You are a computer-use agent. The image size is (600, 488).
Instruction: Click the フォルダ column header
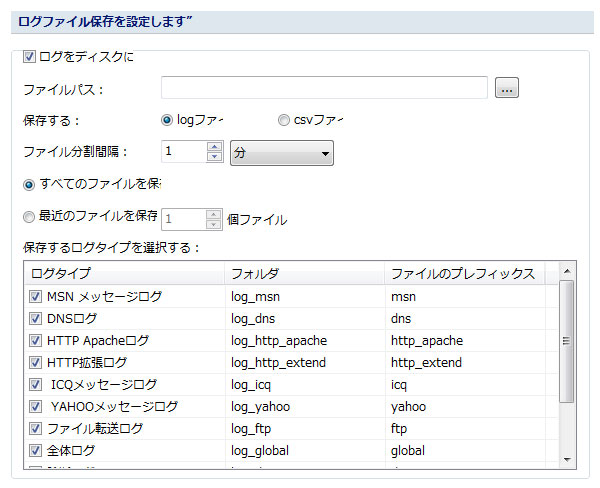tap(303, 273)
